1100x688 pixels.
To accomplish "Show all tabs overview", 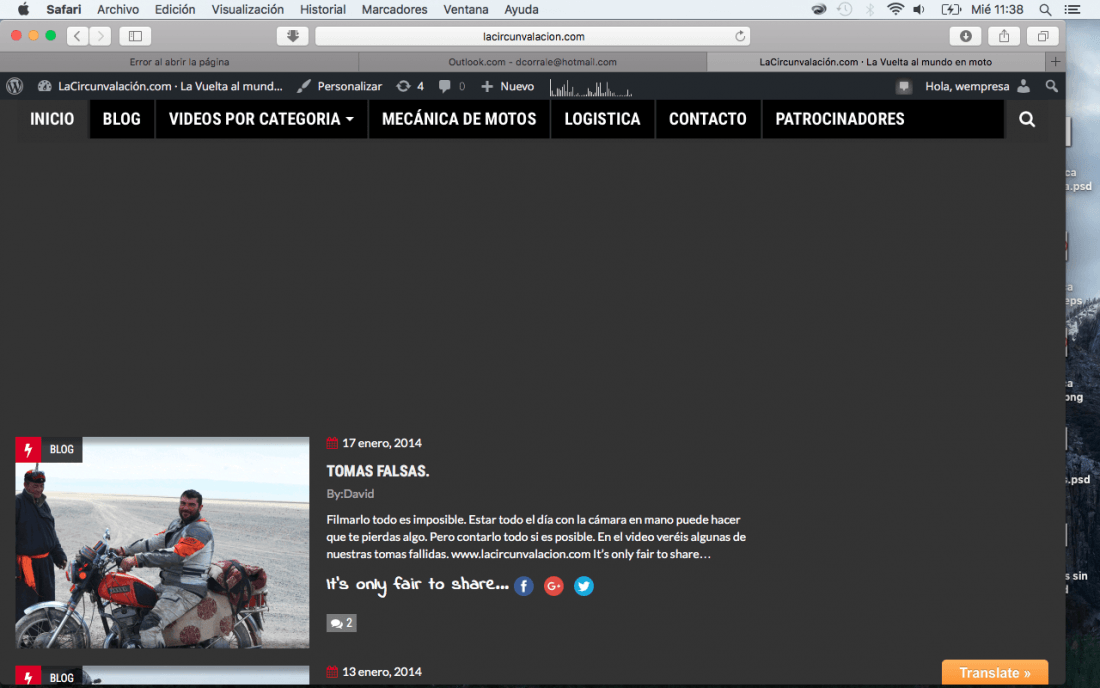I will [1042, 36].
